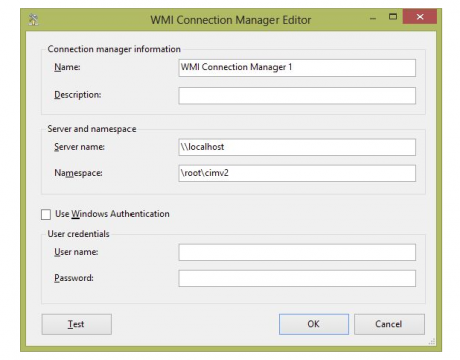The height and width of the screenshot is (360, 460).
Task: Click the 'Namespace:' label
Action: pos(78,173)
